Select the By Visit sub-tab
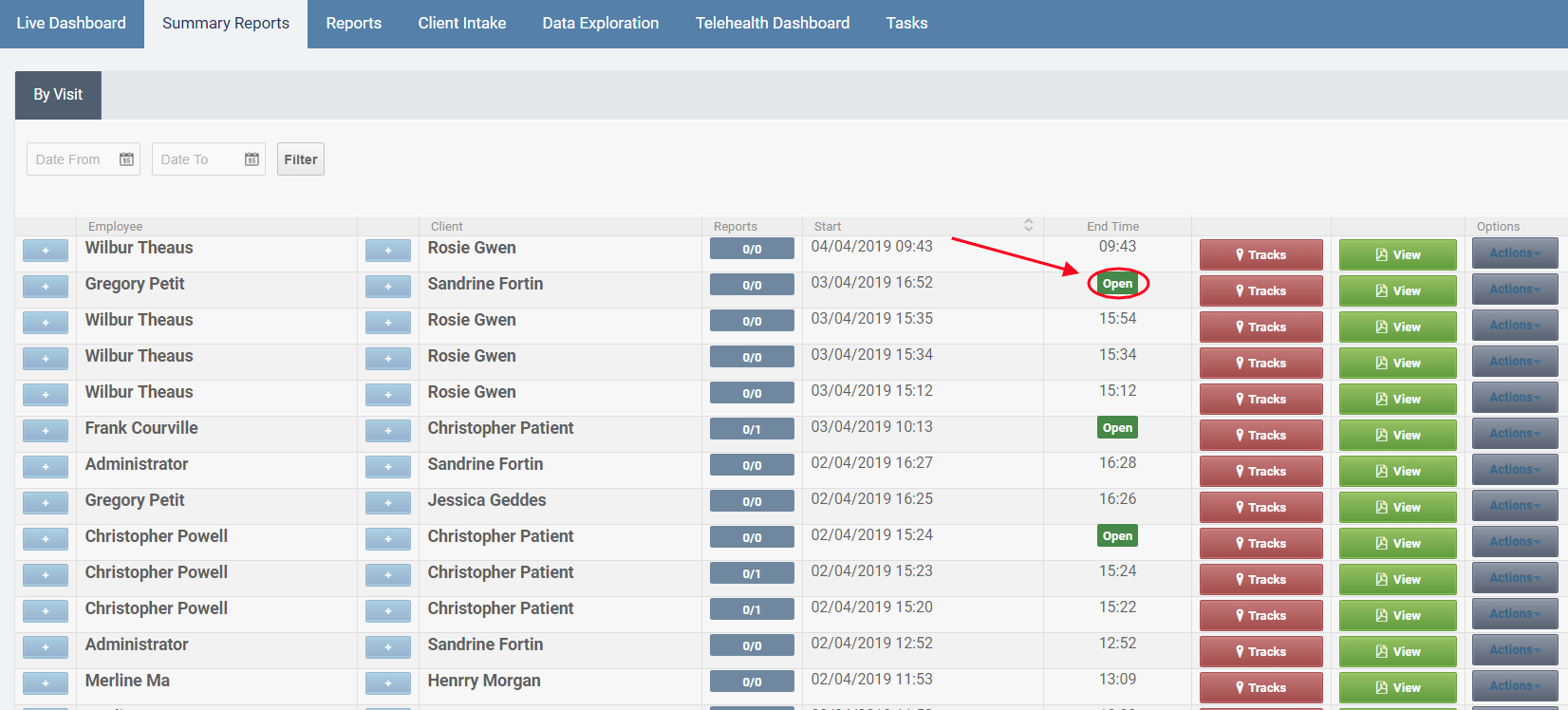 click(58, 95)
